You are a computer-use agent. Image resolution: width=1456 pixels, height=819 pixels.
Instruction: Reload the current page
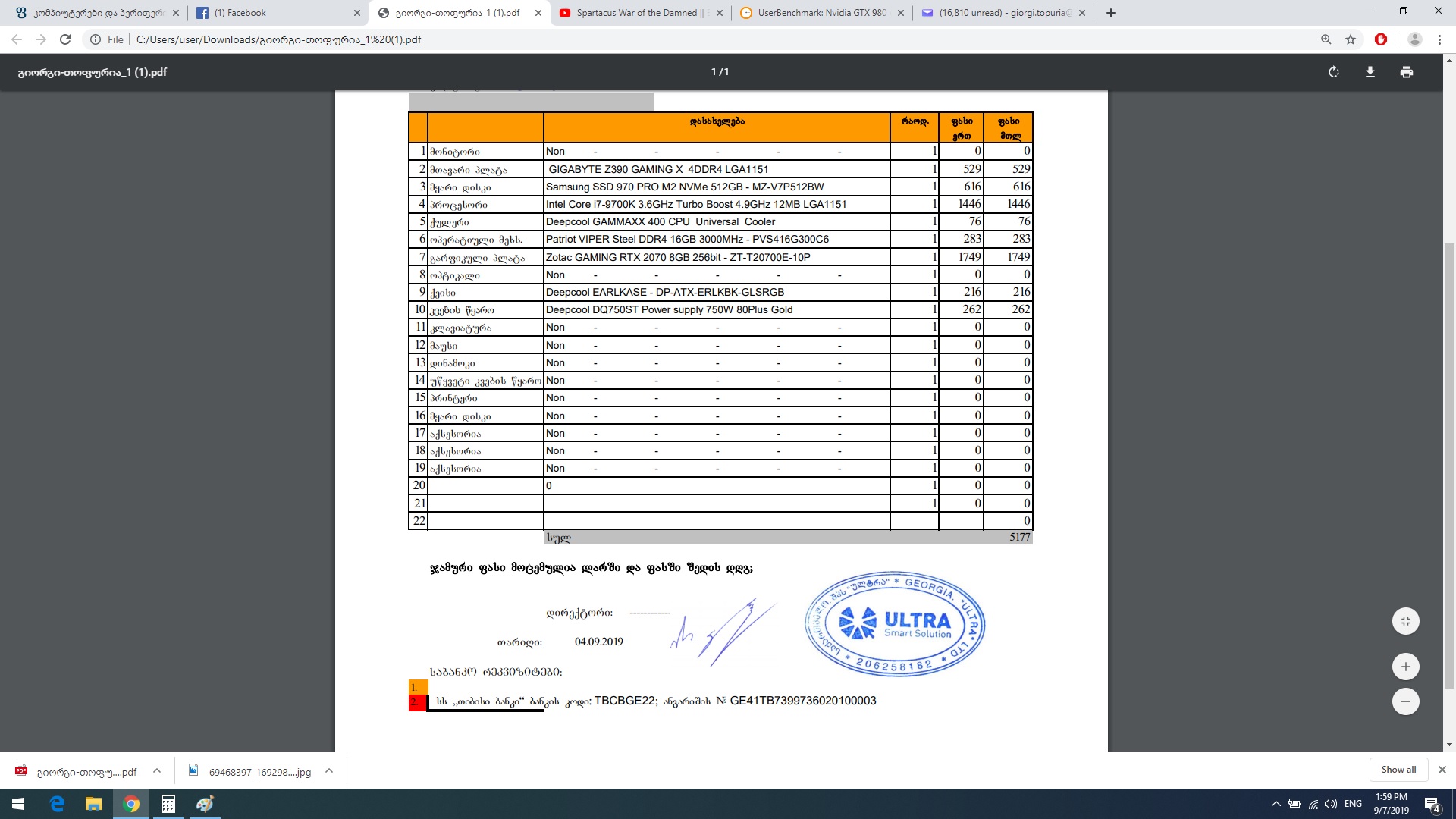tap(65, 39)
